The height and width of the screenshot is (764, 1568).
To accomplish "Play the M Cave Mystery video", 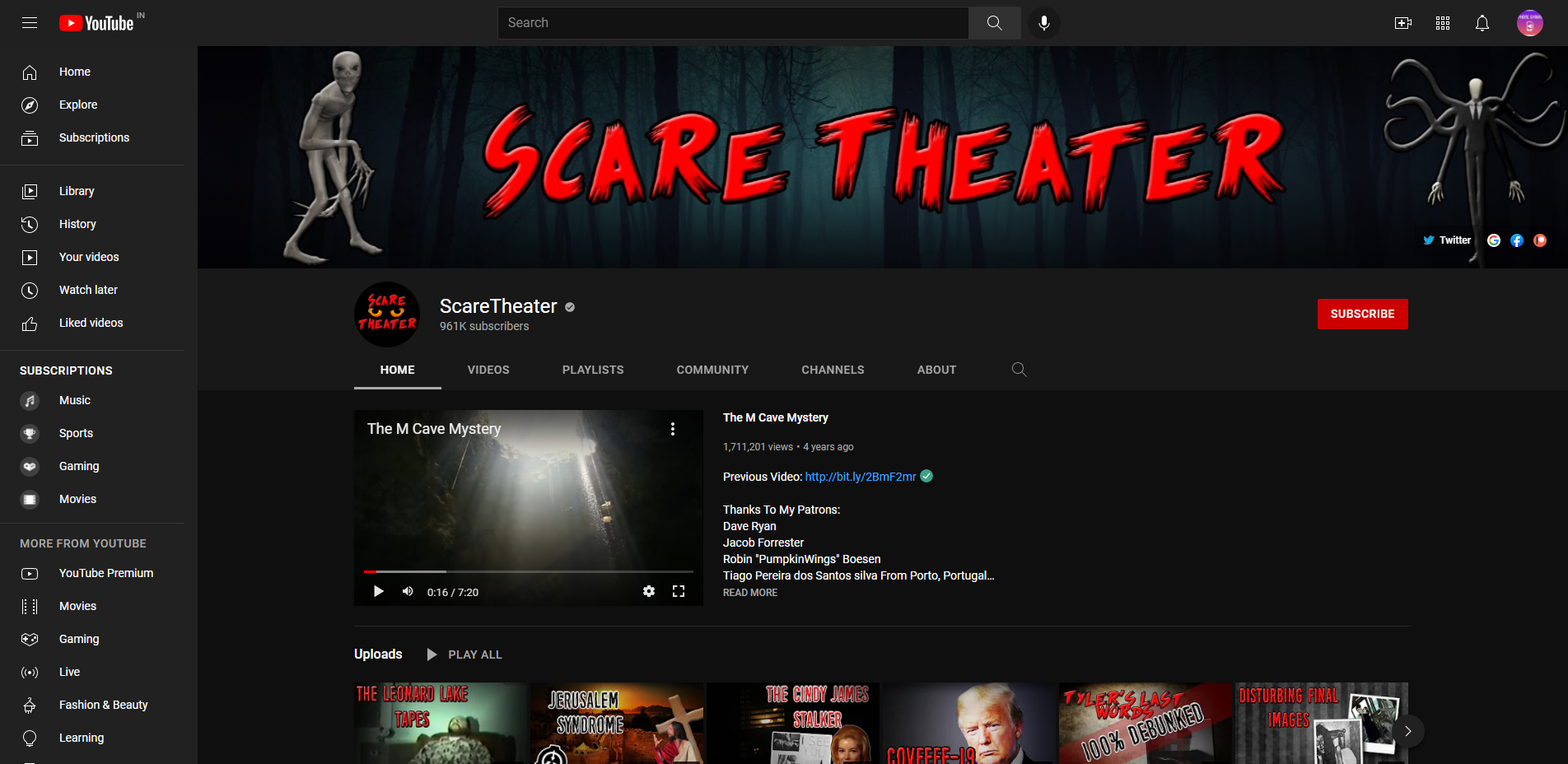I will coord(379,591).
